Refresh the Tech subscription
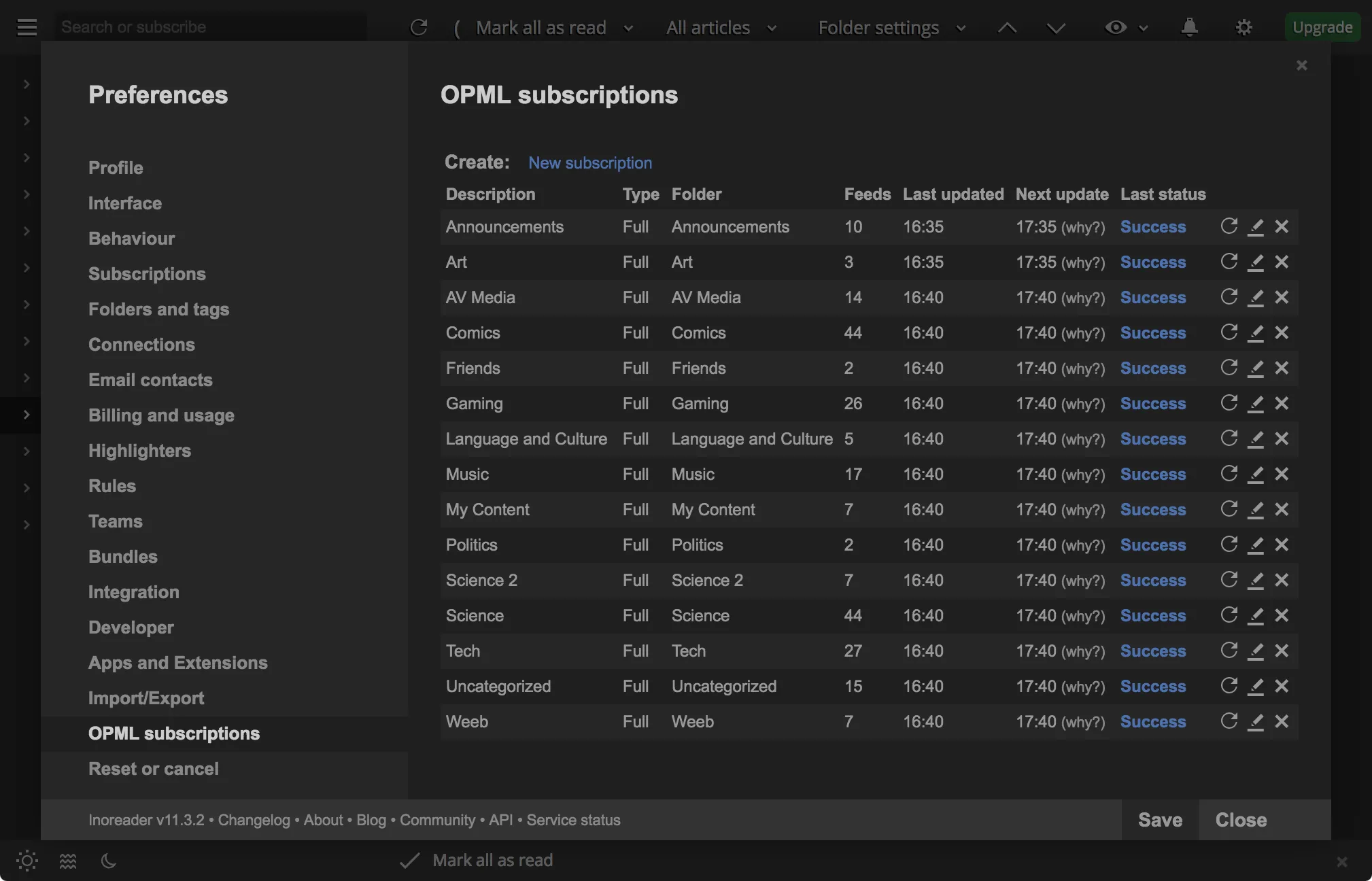1372x881 pixels. tap(1229, 651)
